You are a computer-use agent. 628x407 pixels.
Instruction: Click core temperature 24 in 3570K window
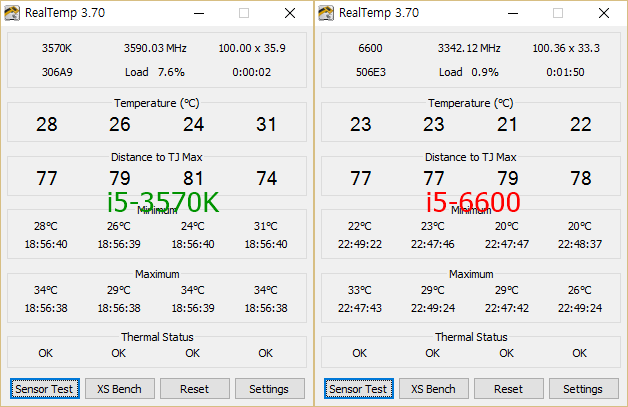tap(193, 124)
